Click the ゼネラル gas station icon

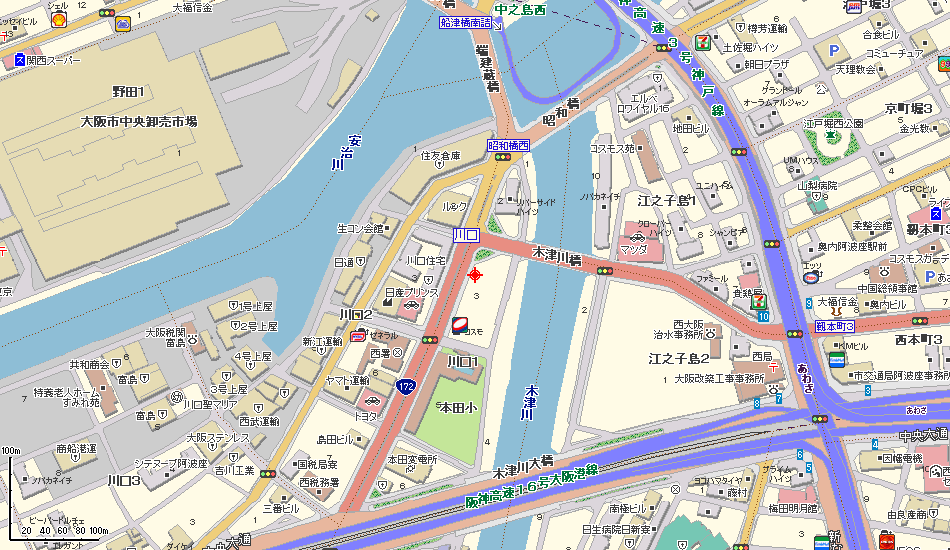[358, 335]
